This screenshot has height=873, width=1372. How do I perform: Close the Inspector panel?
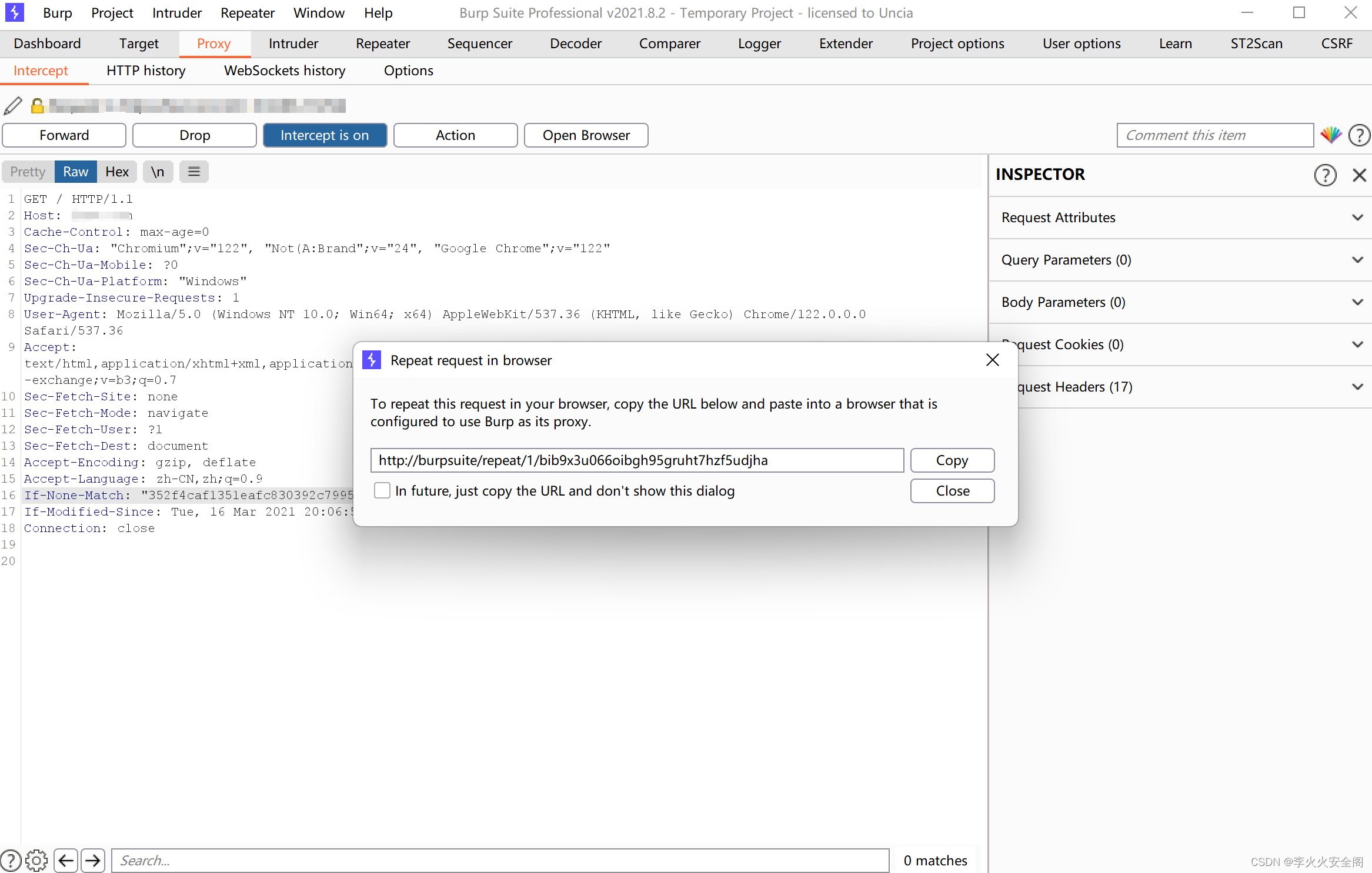click(1359, 175)
